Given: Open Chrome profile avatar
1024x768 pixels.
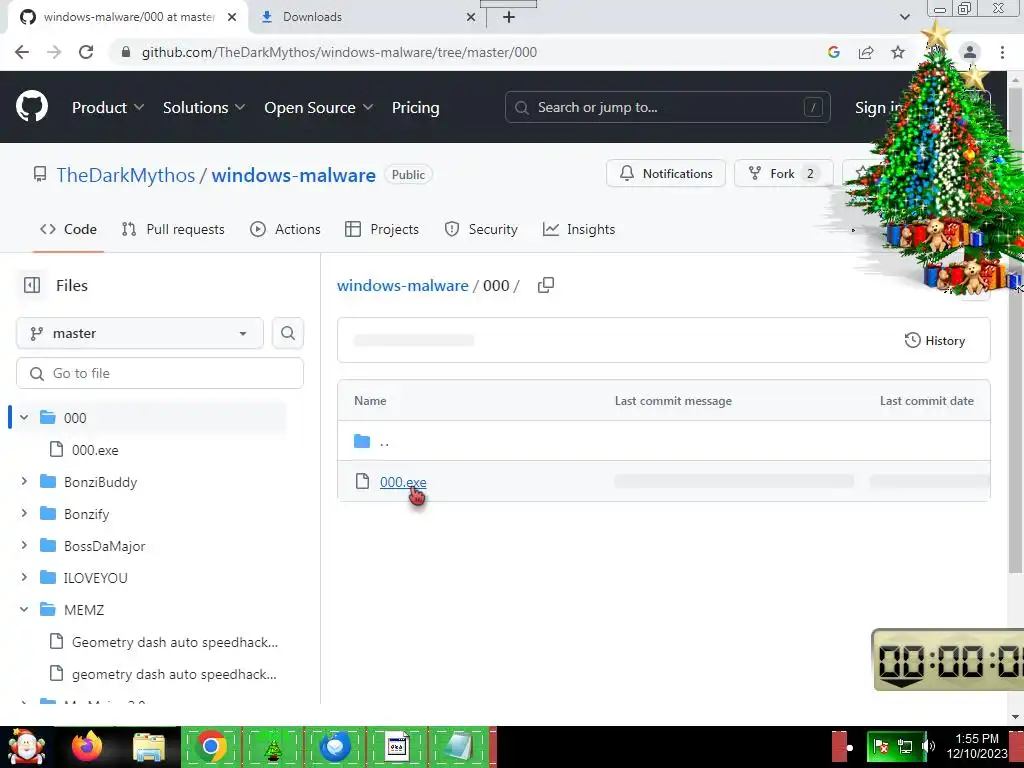Looking at the screenshot, I should (970, 52).
